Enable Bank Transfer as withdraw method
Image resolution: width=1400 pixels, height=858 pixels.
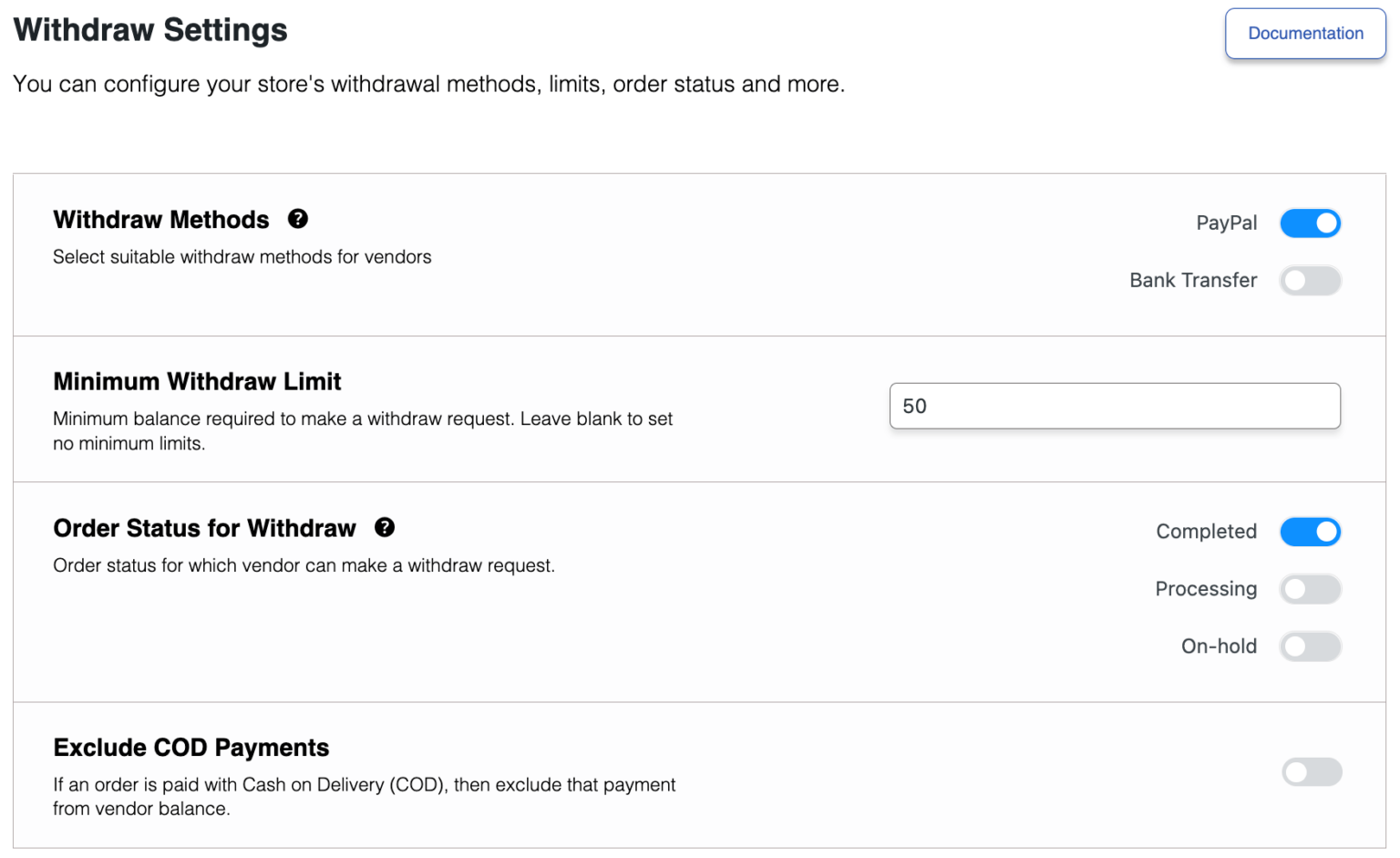coord(1311,280)
